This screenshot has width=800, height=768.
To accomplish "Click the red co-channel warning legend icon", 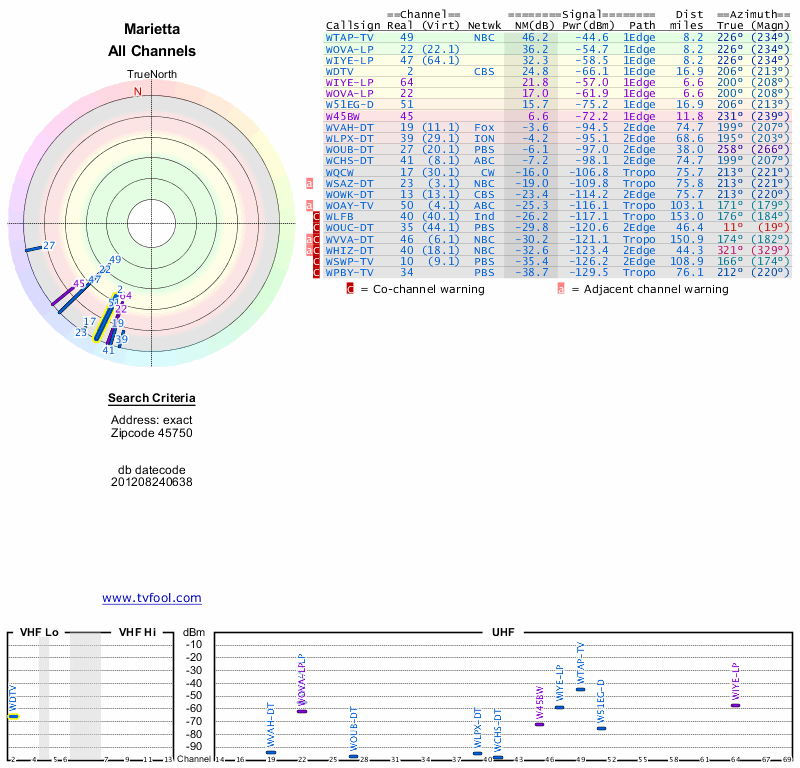I will [x=350, y=289].
